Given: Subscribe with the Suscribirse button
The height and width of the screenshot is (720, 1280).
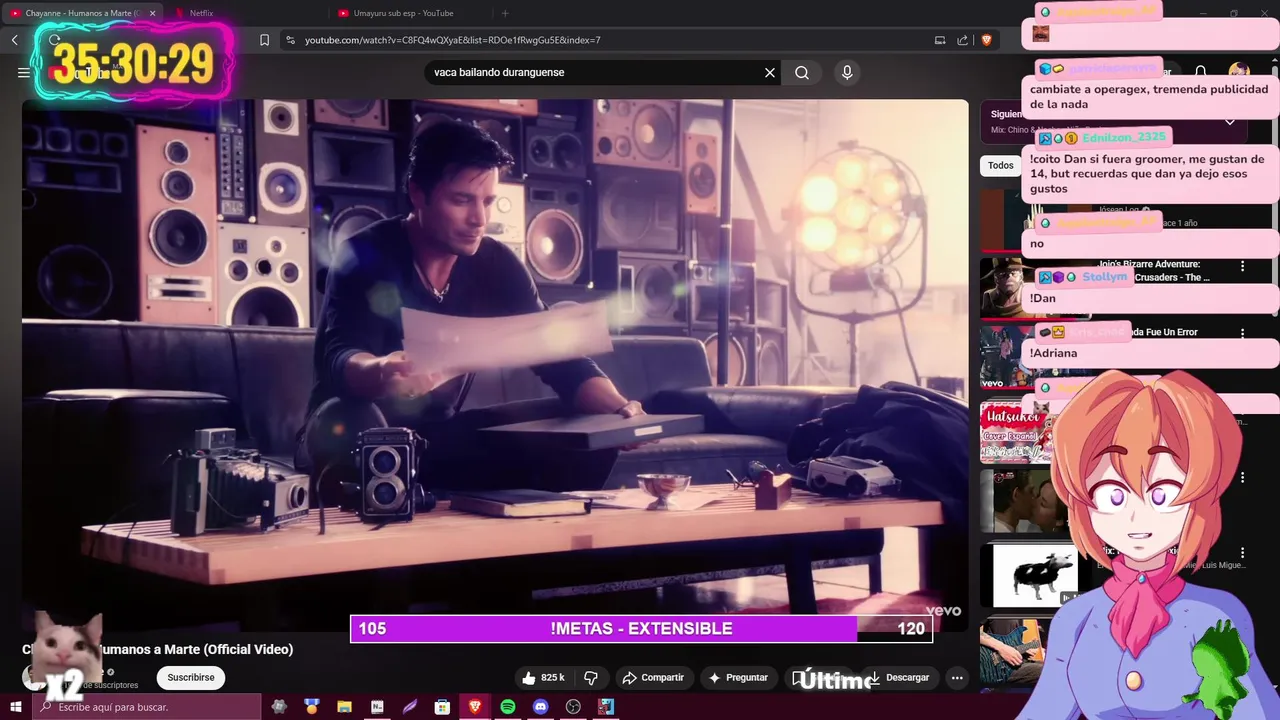Looking at the screenshot, I should (191, 677).
